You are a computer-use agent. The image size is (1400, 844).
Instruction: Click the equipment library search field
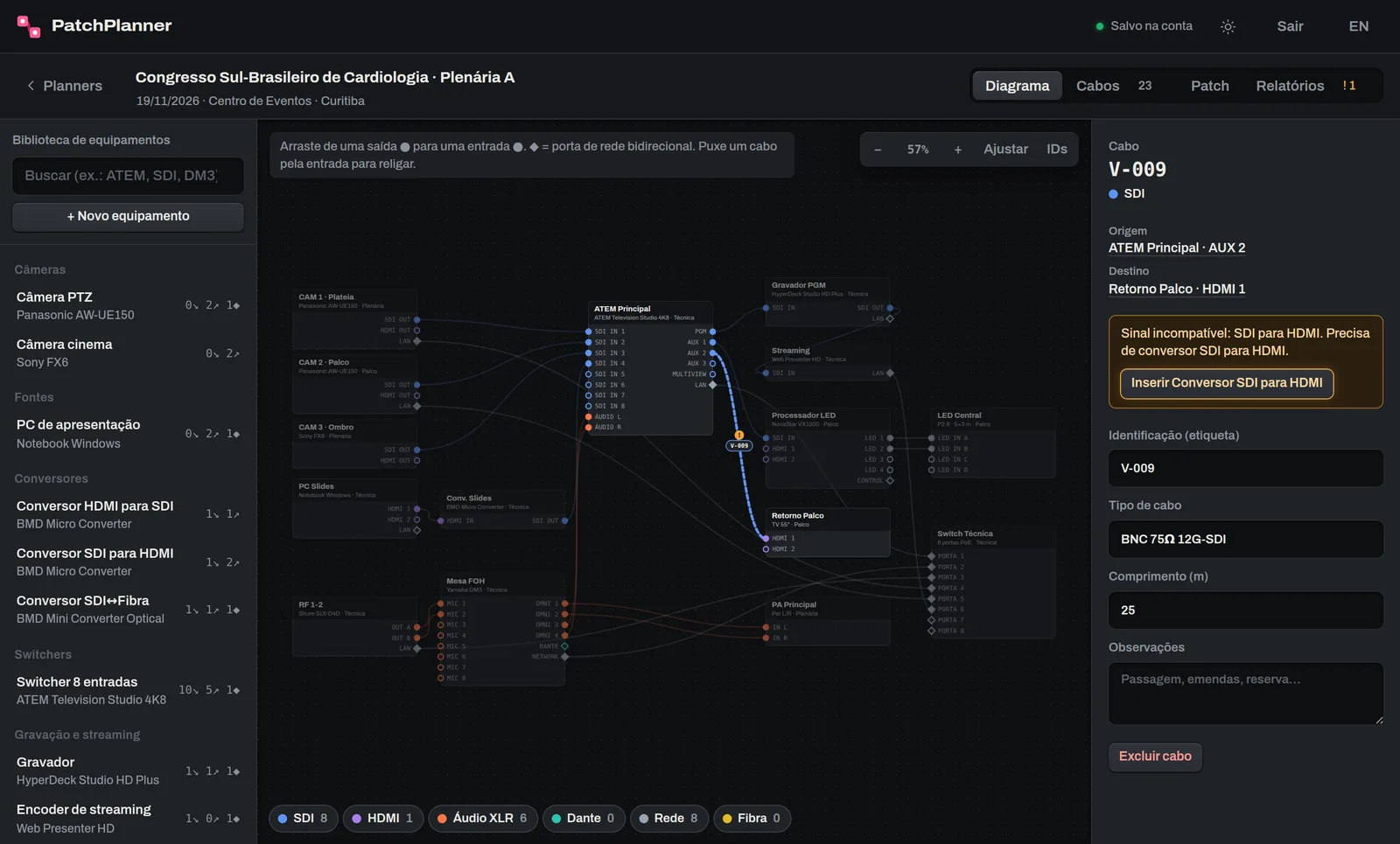click(128, 176)
